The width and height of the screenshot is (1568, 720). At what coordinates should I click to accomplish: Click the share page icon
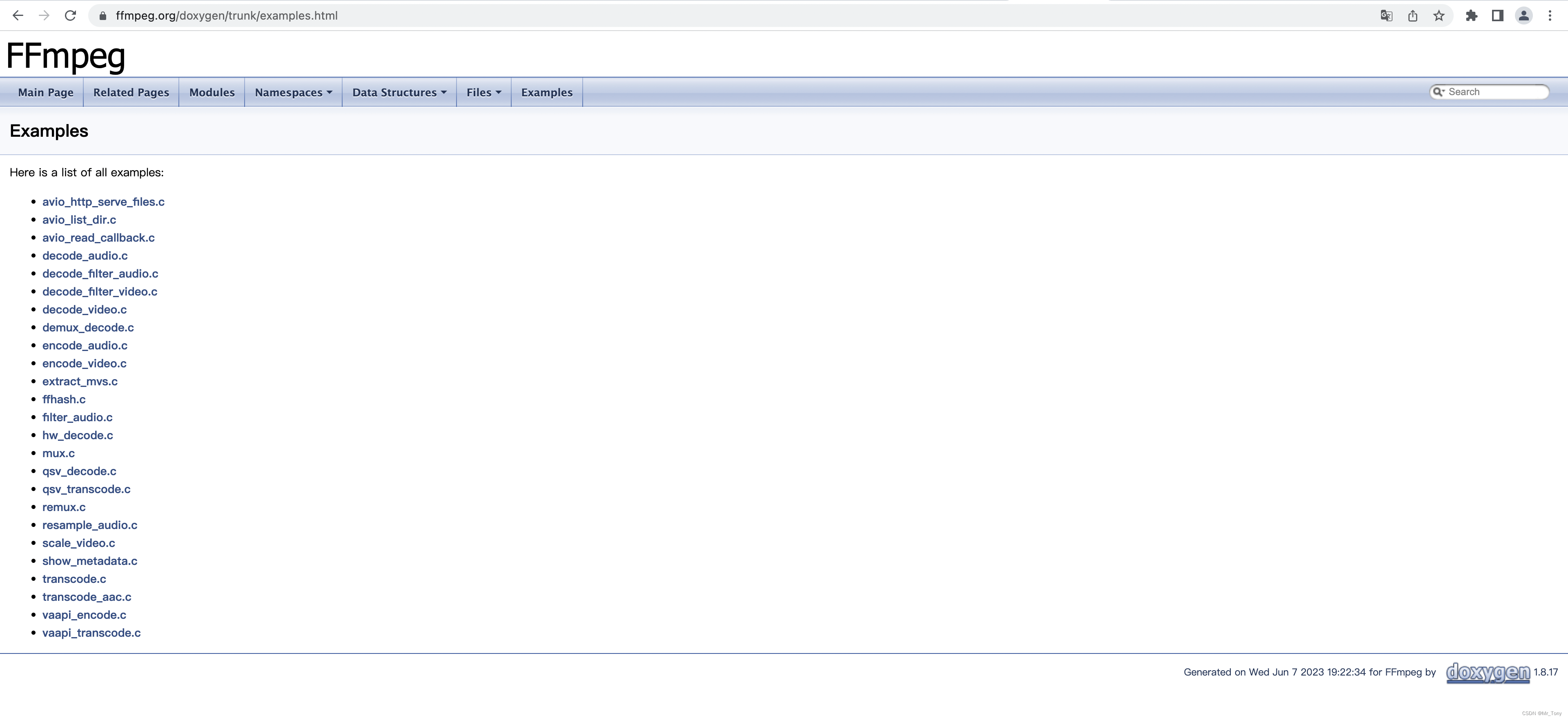click(x=1413, y=16)
